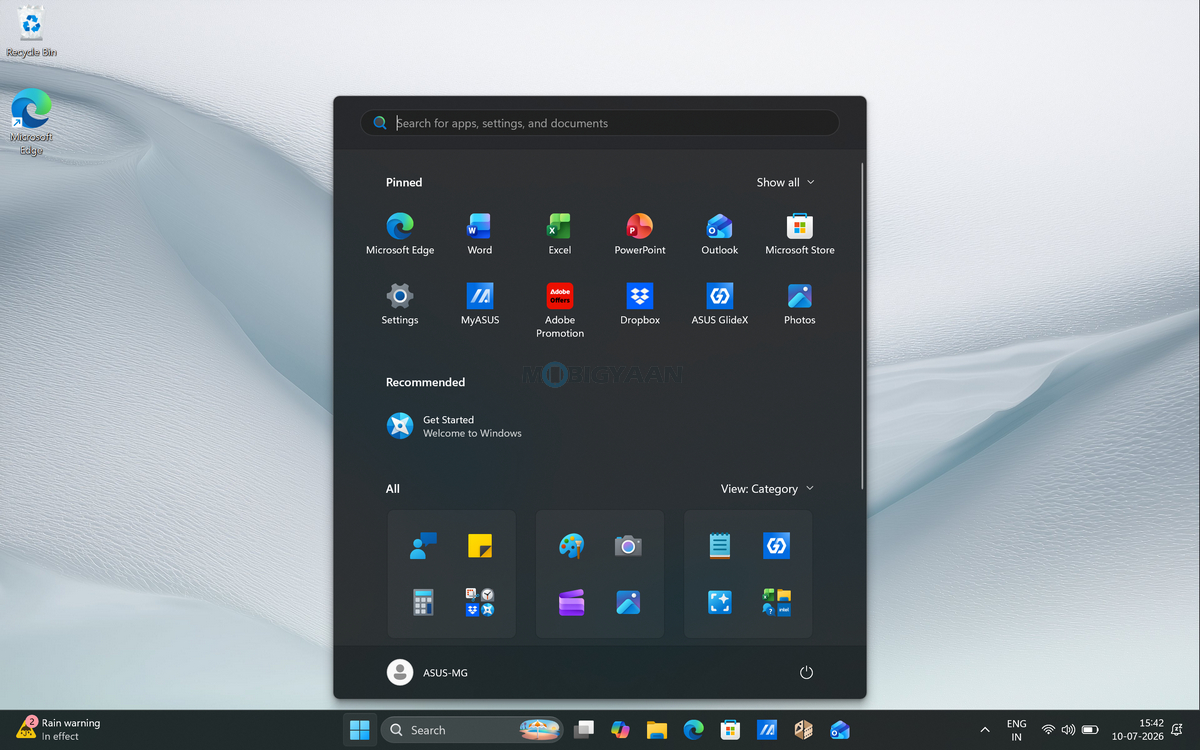This screenshot has height=750, width=1200.
Task: Expand the folder with Excel and Intel icons
Action: 776,602
